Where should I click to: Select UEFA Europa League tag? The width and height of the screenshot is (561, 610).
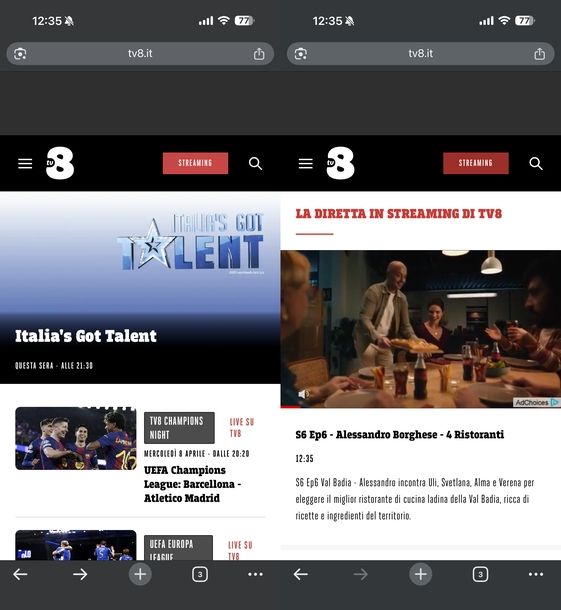coord(178,548)
